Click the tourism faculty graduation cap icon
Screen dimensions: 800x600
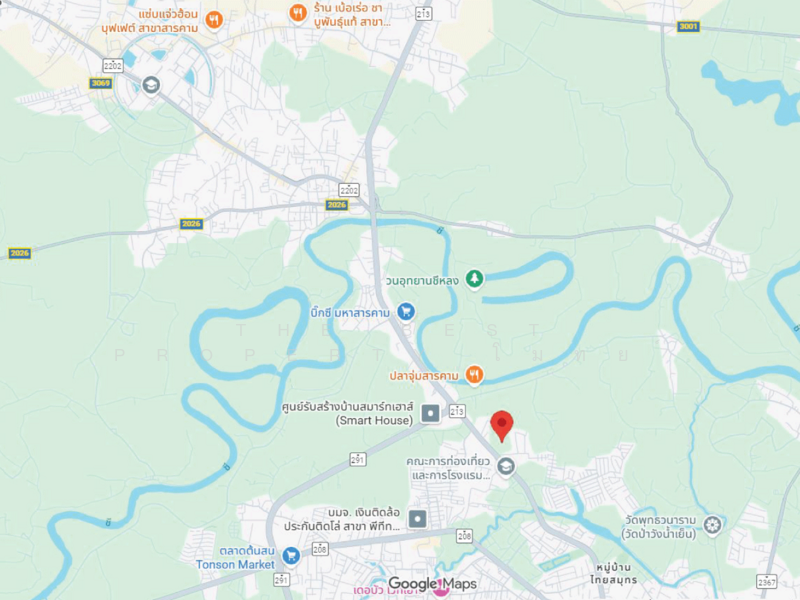coord(506,466)
